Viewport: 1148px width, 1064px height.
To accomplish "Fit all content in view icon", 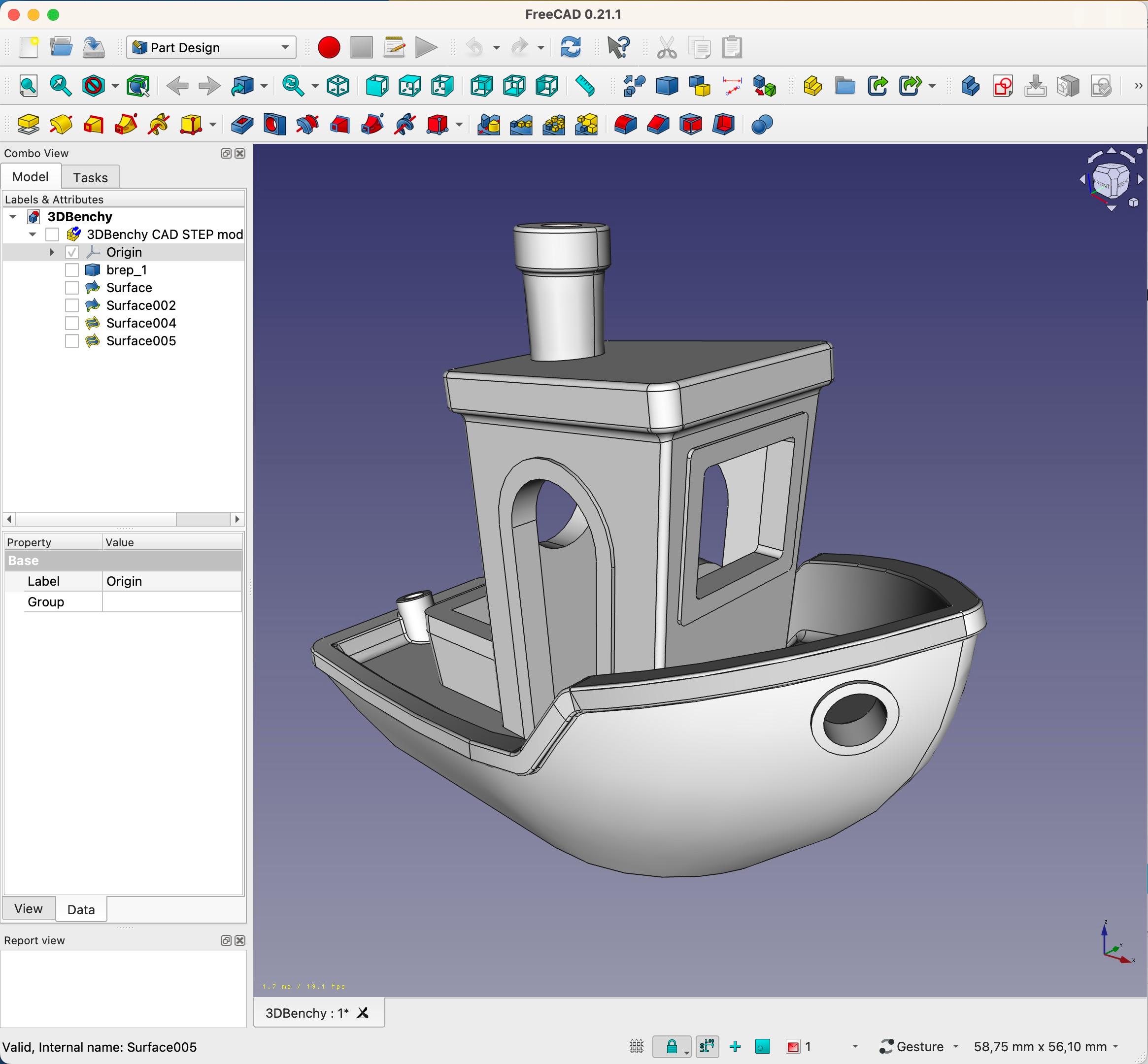I will (28, 86).
